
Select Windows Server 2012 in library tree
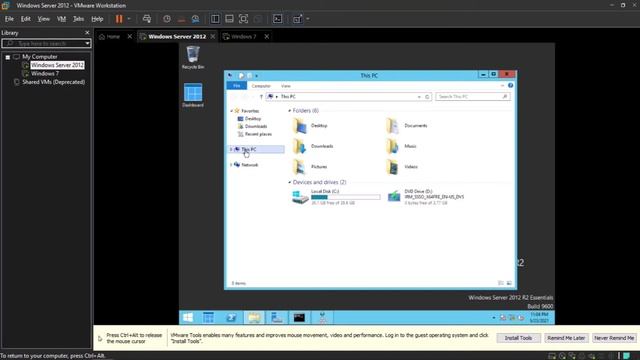(x=57, y=65)
